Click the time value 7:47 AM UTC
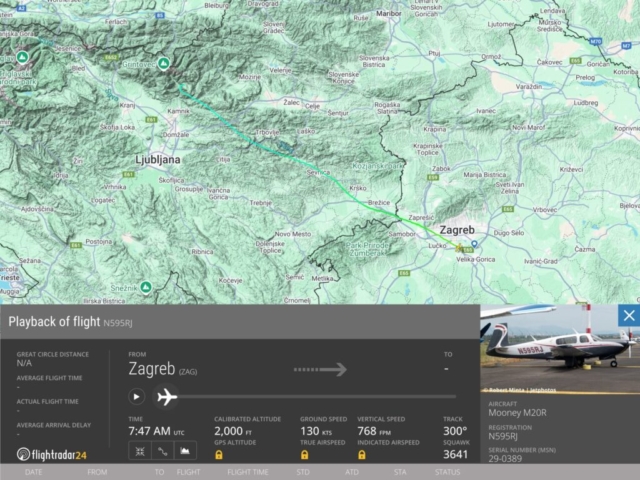This screenshot has height=480, width=640. [156, 431]
